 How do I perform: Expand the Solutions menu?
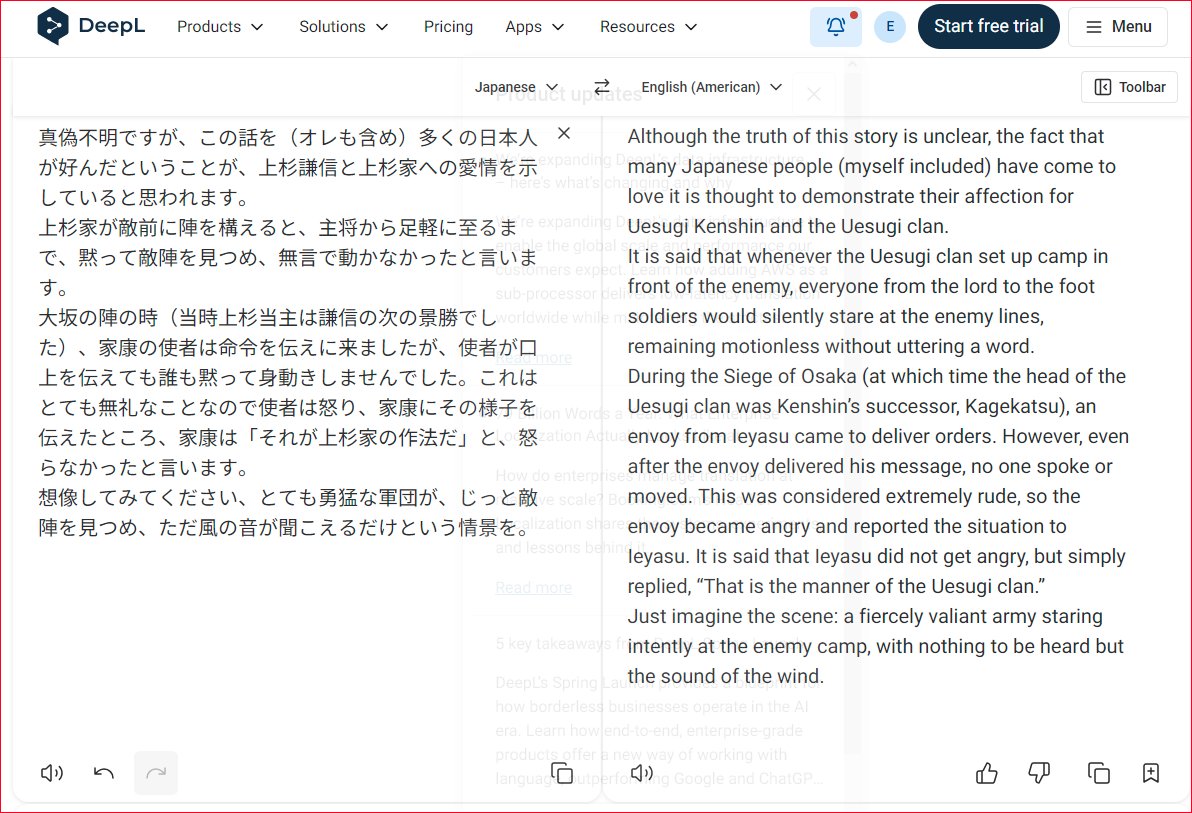[344, 27]
